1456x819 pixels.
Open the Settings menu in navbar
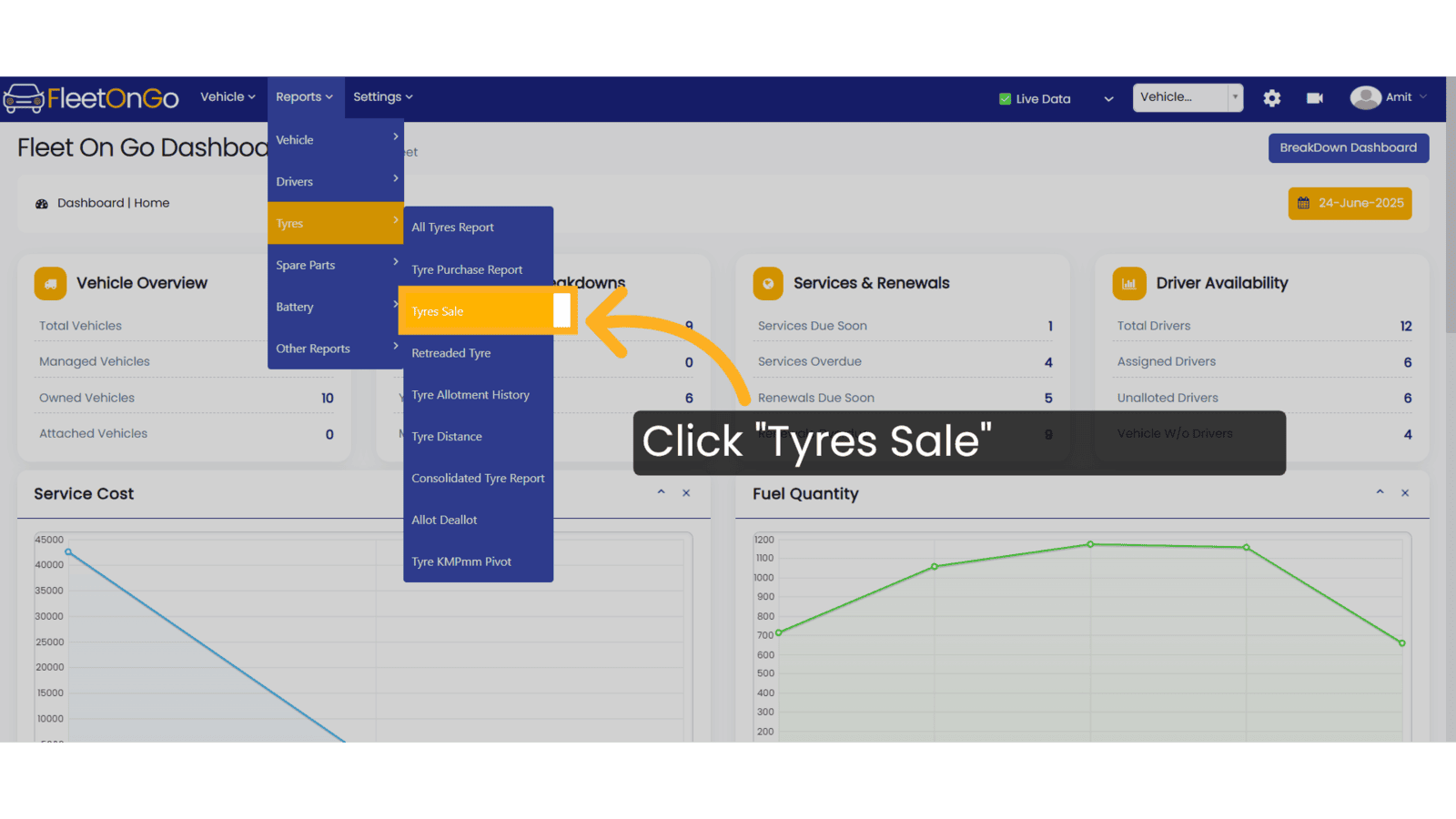pos(383,97)
